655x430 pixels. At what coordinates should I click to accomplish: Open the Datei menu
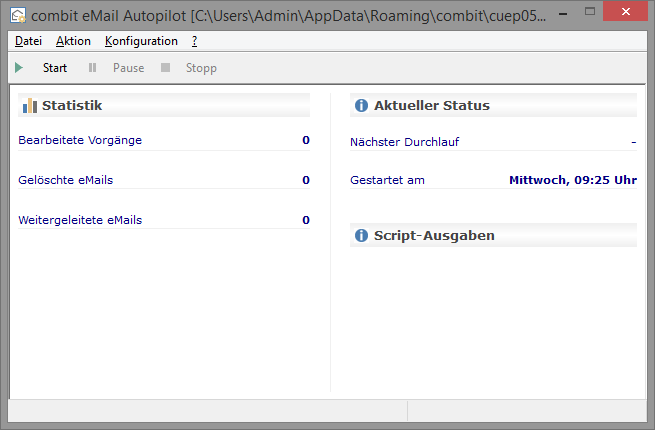(28, 41)
